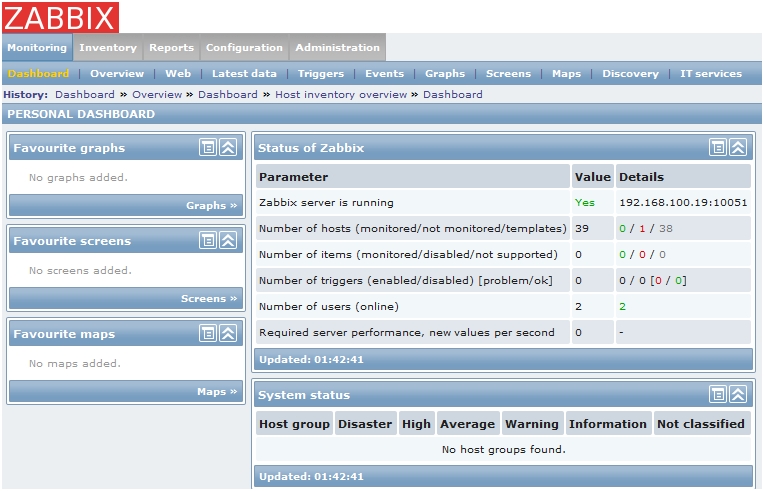Click 'Required server performance' row text

pyautogui.click(x=407, y=332)
